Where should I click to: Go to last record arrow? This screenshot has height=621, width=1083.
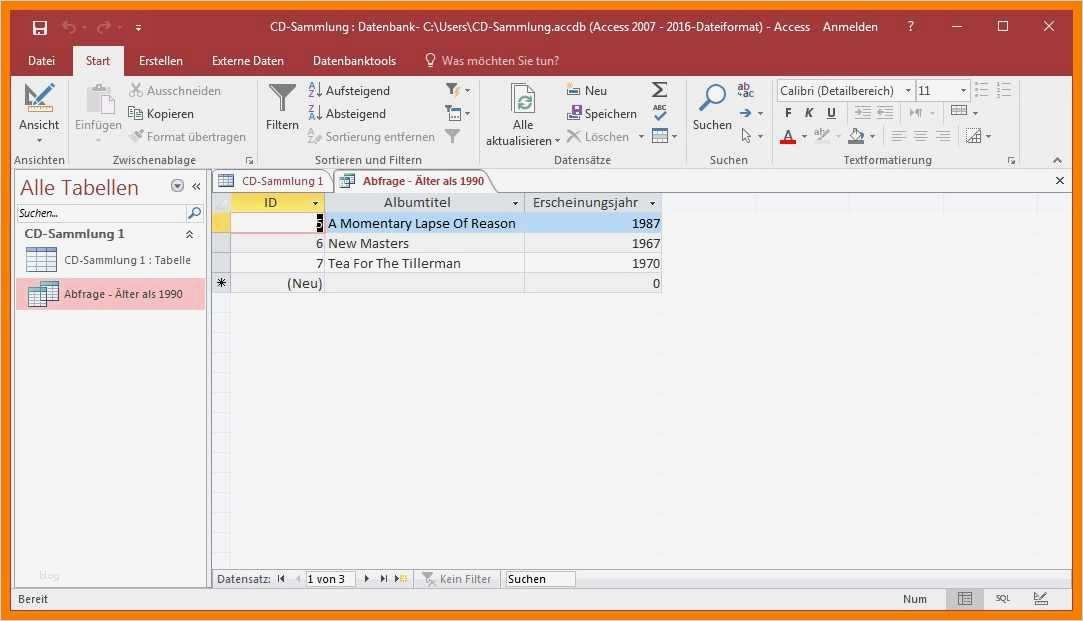383,579
